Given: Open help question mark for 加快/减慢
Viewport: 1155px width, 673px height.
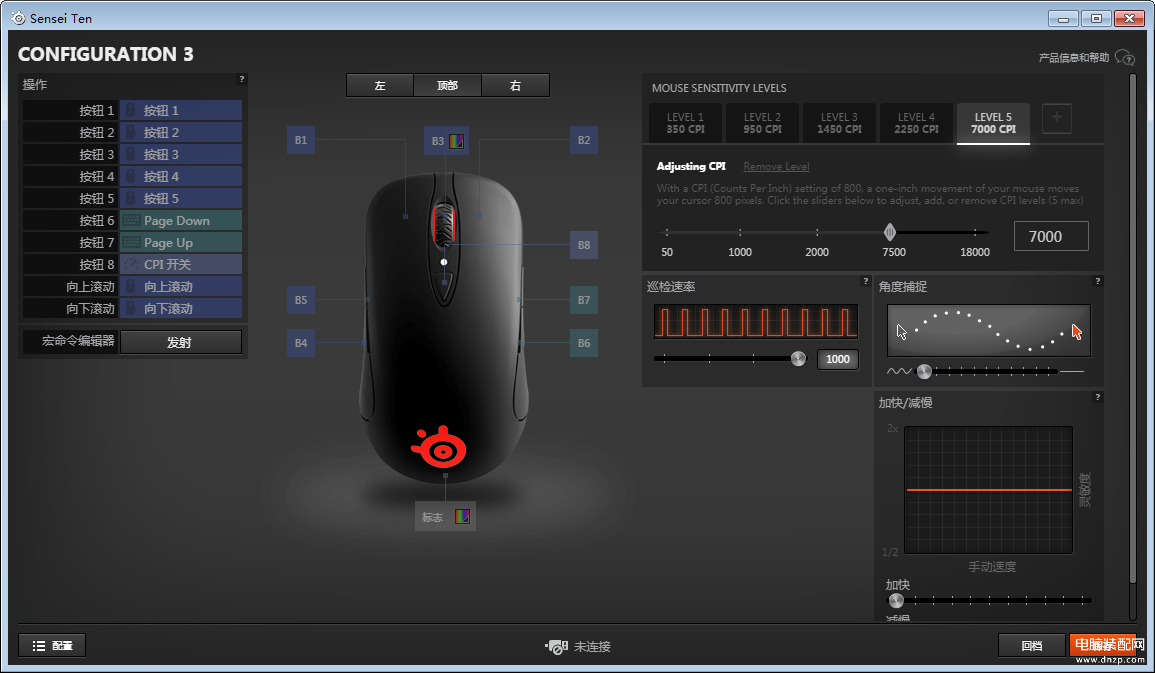Looking at the screenshot, I should click(1098, 398).
